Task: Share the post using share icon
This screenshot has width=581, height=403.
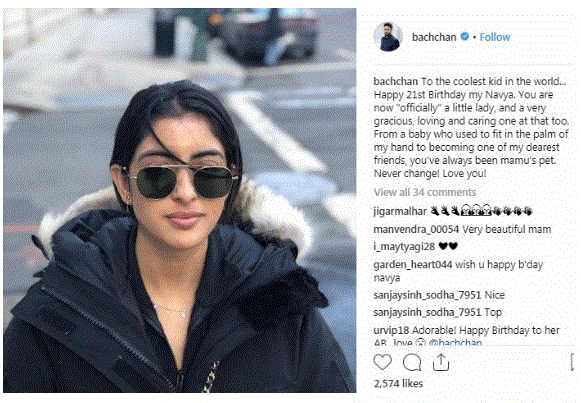Action: 441,362
